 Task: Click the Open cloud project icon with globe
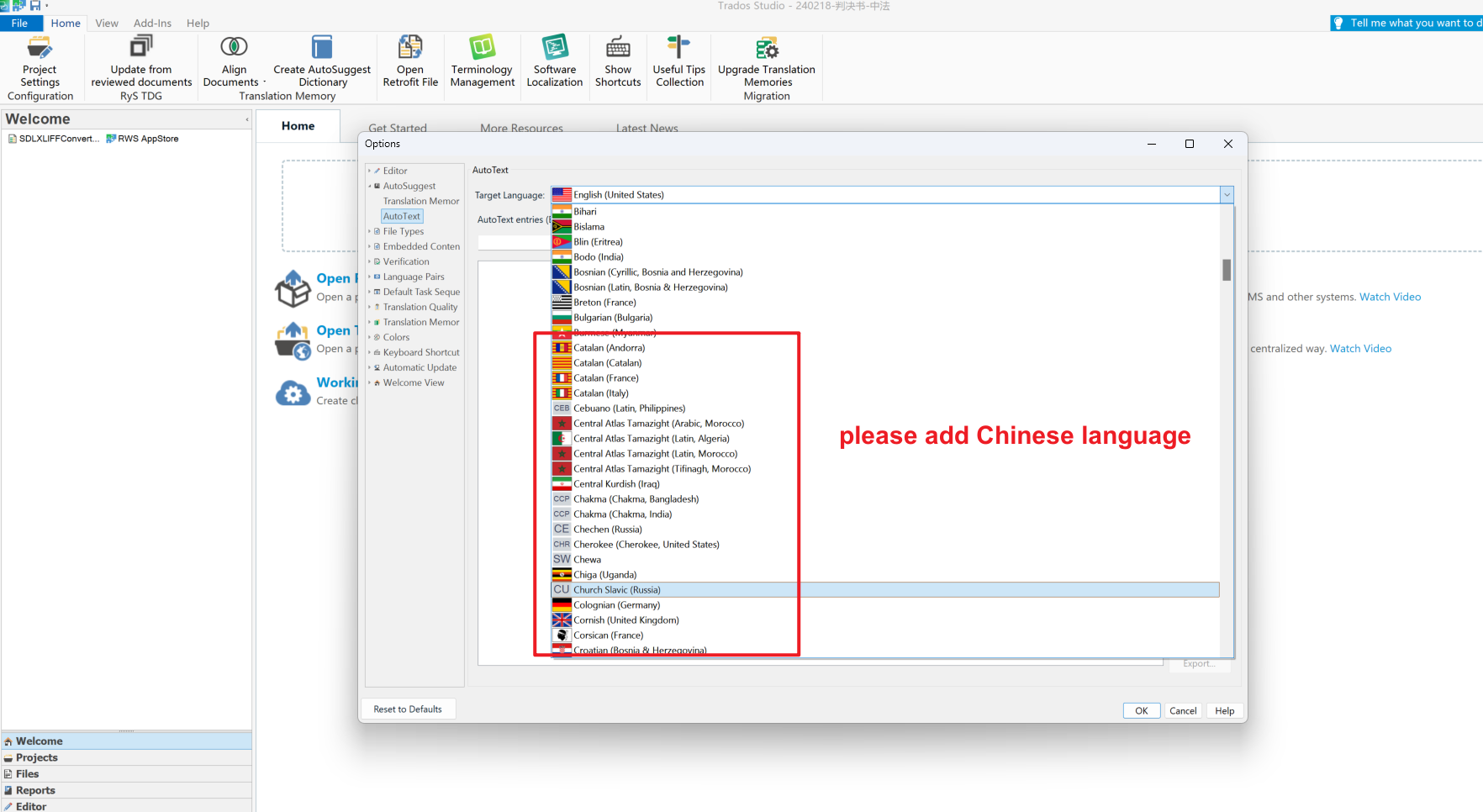pos(293,340)
